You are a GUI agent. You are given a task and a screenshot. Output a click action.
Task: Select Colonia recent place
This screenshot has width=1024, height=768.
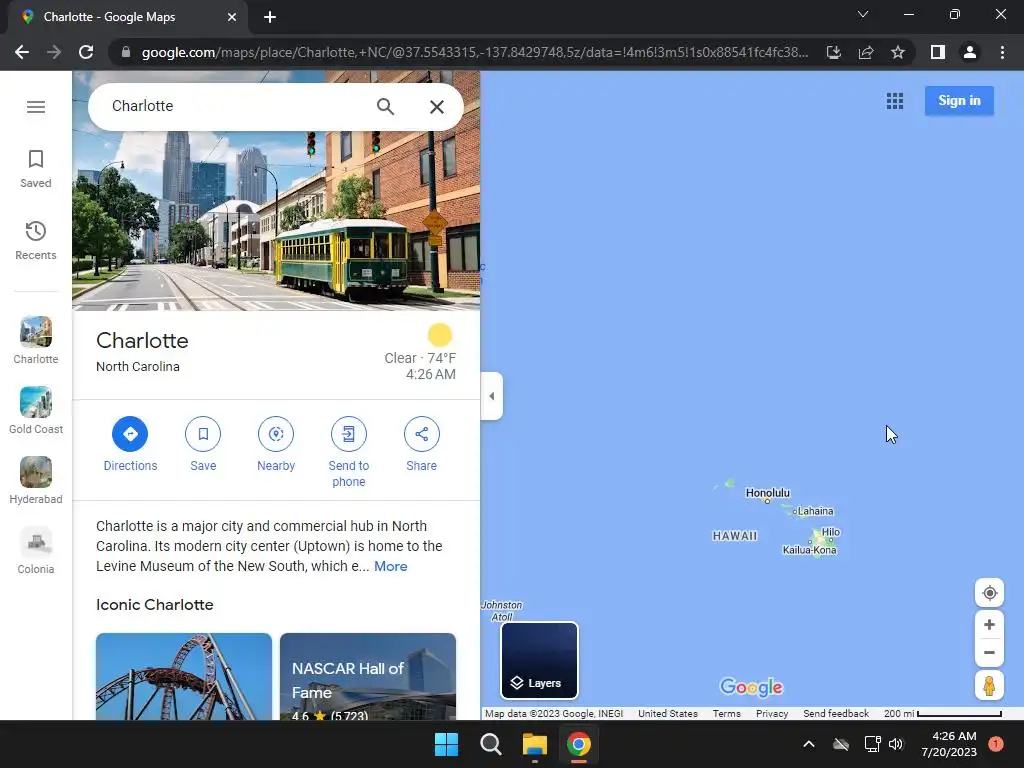coord(36,550)
